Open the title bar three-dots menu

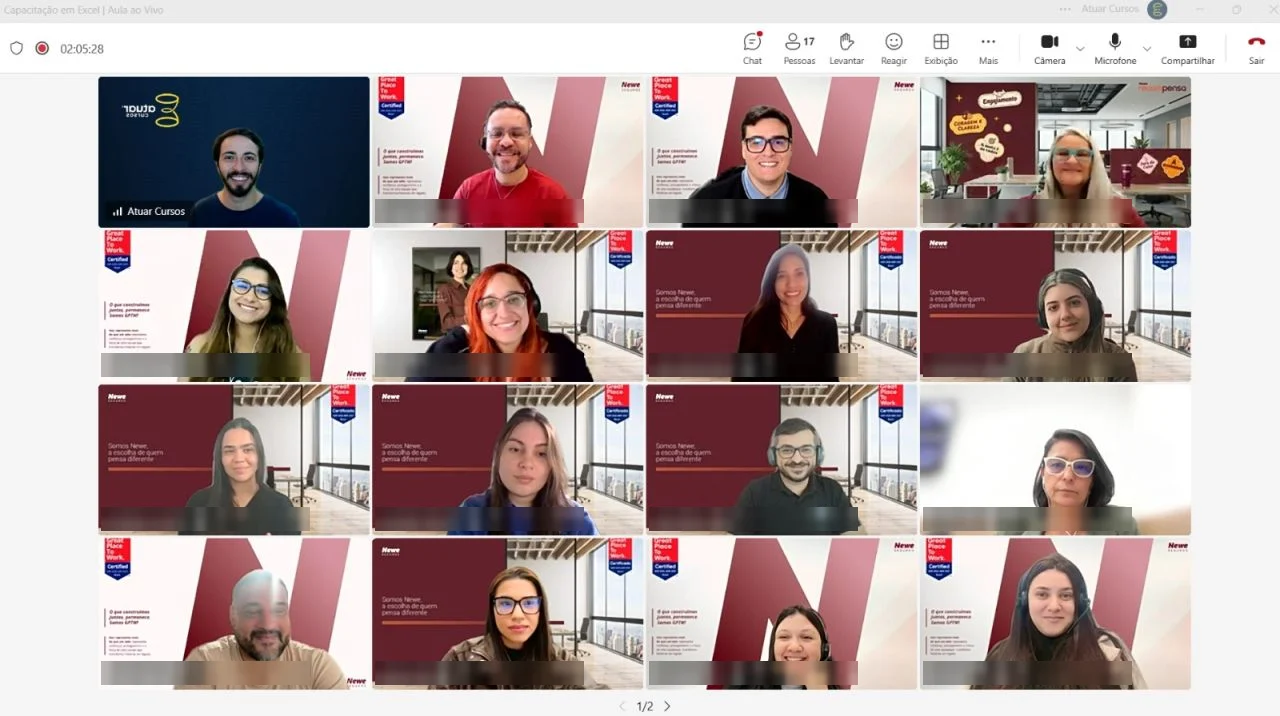[1065, 9]
